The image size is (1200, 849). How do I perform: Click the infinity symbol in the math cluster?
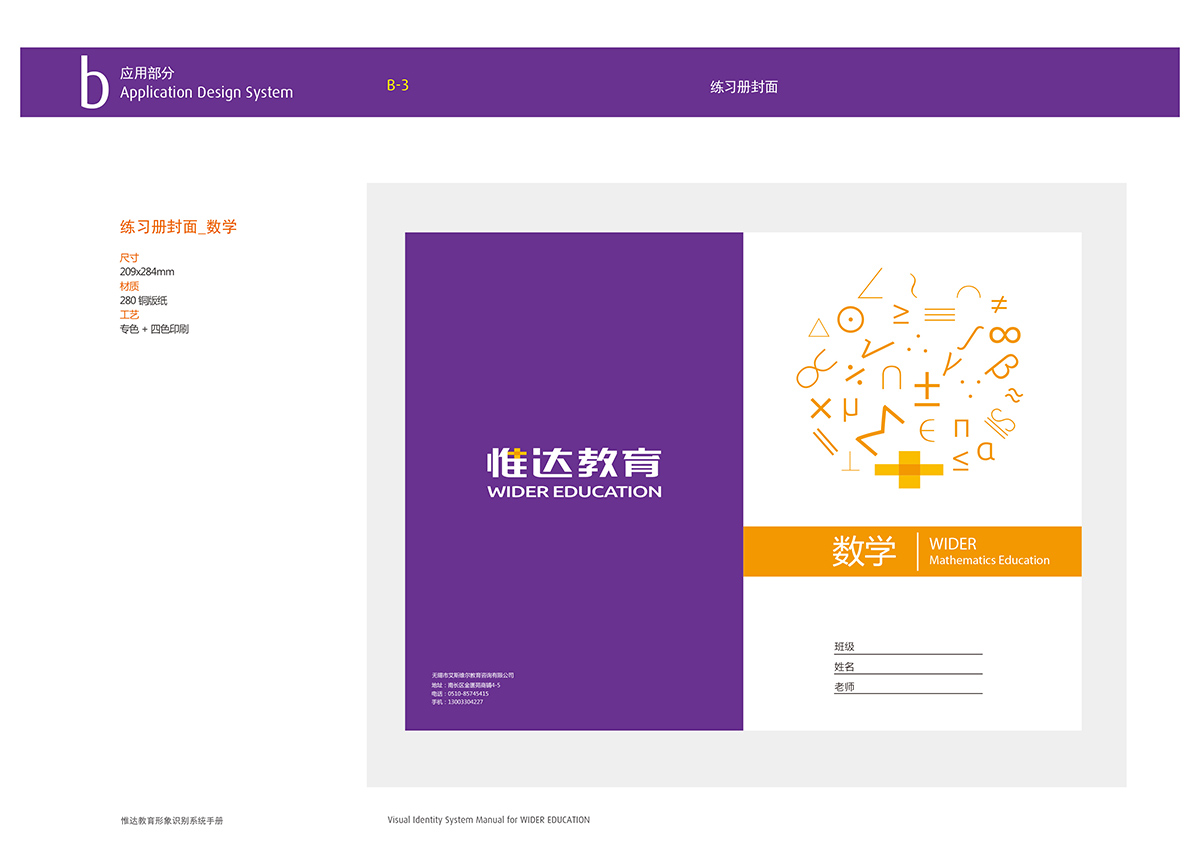1004,334
